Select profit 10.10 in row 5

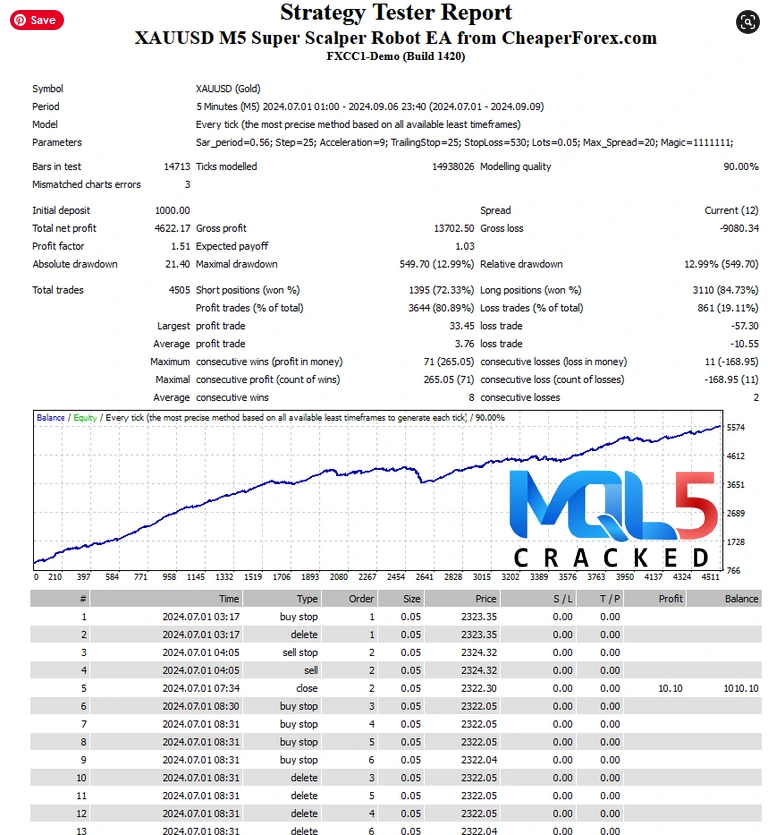(x=671, y=689)
